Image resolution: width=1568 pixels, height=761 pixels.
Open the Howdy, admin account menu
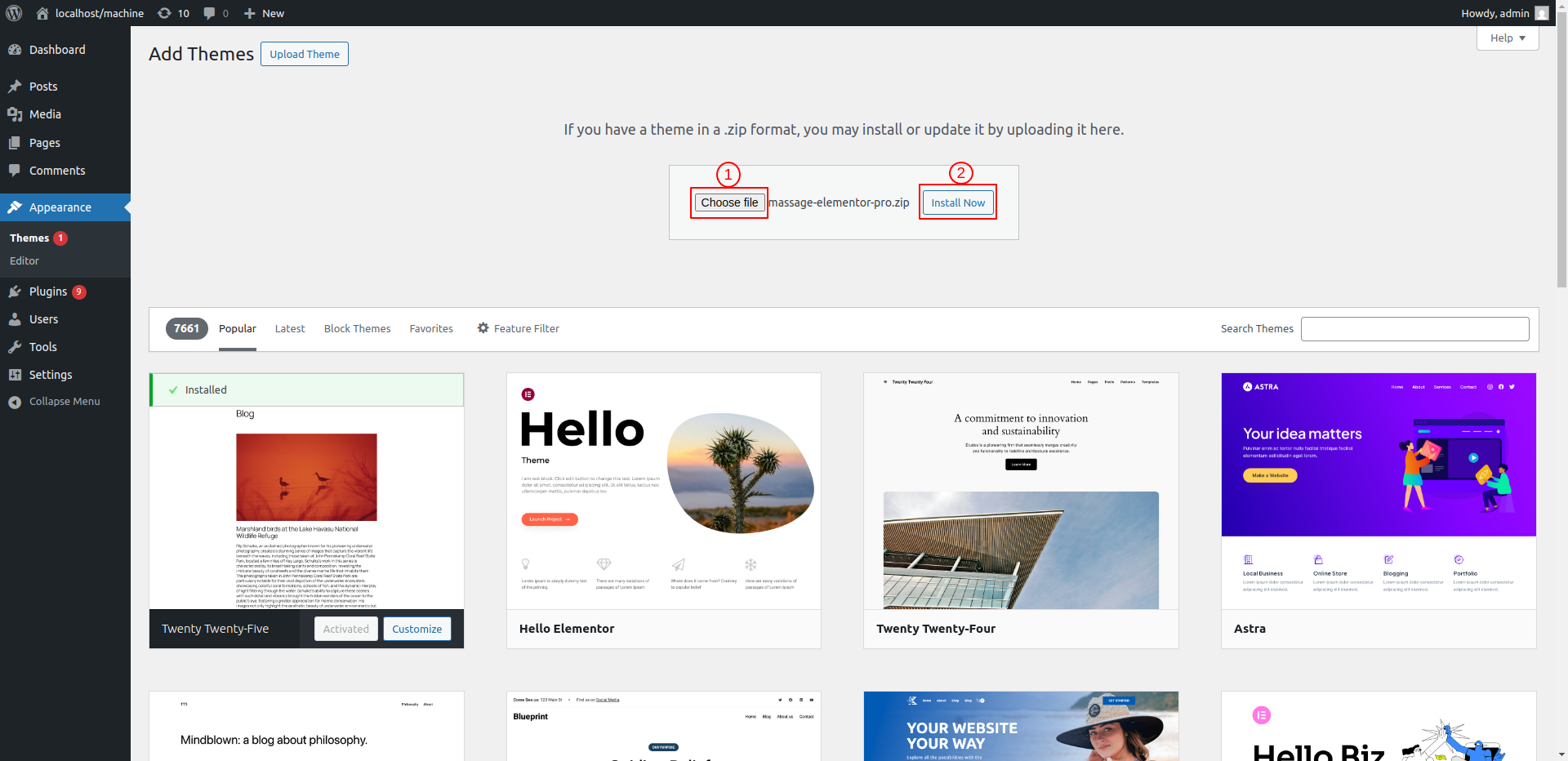pyautogui.click(x=1503, y=13)
